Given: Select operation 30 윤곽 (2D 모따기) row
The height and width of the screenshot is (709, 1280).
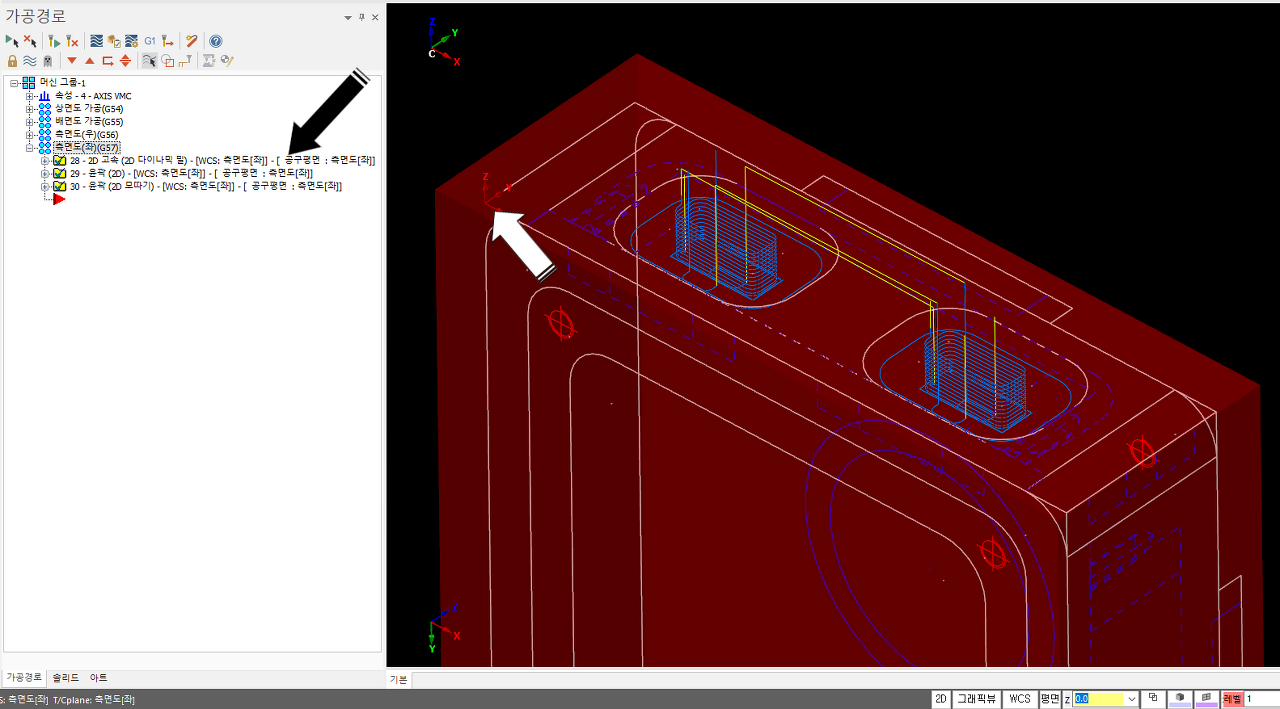Looking at the screenshot, I should coord(205,187).
